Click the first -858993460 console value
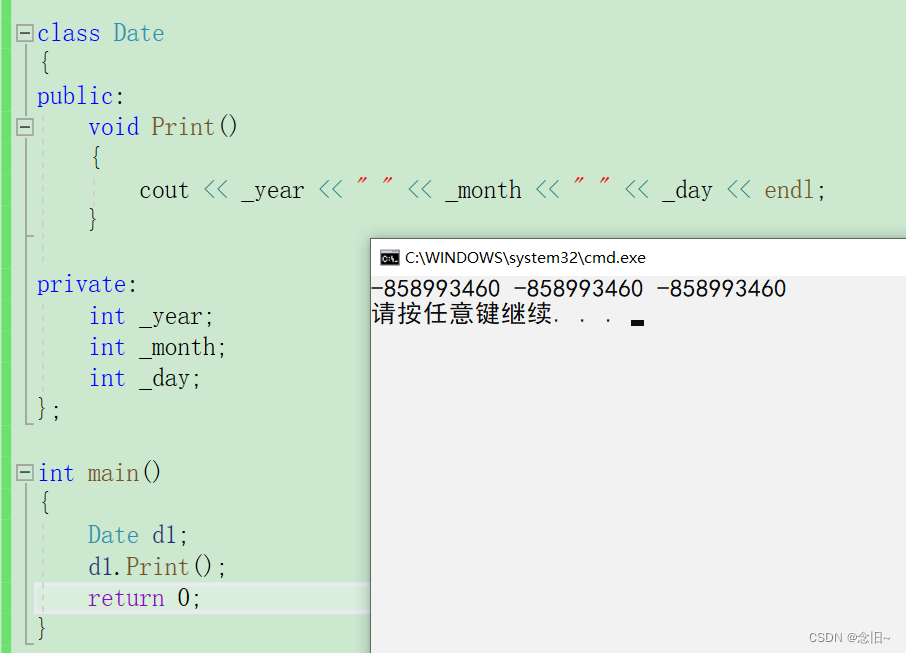 tap(436, 288)
